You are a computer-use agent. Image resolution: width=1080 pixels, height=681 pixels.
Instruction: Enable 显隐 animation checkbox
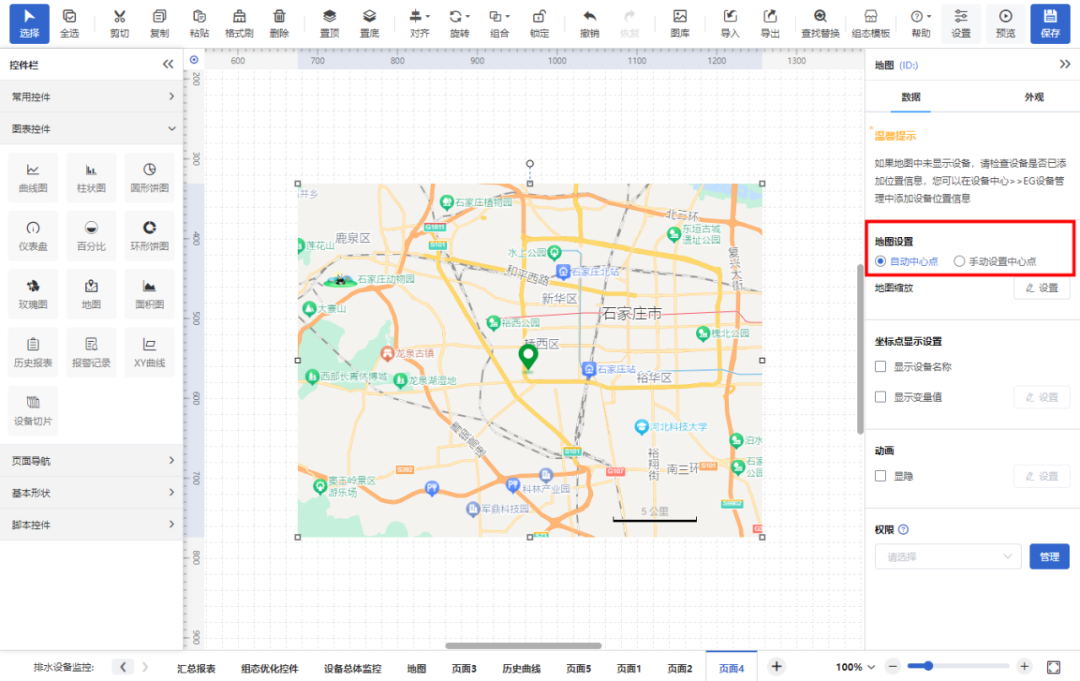[x=880, y=476]
